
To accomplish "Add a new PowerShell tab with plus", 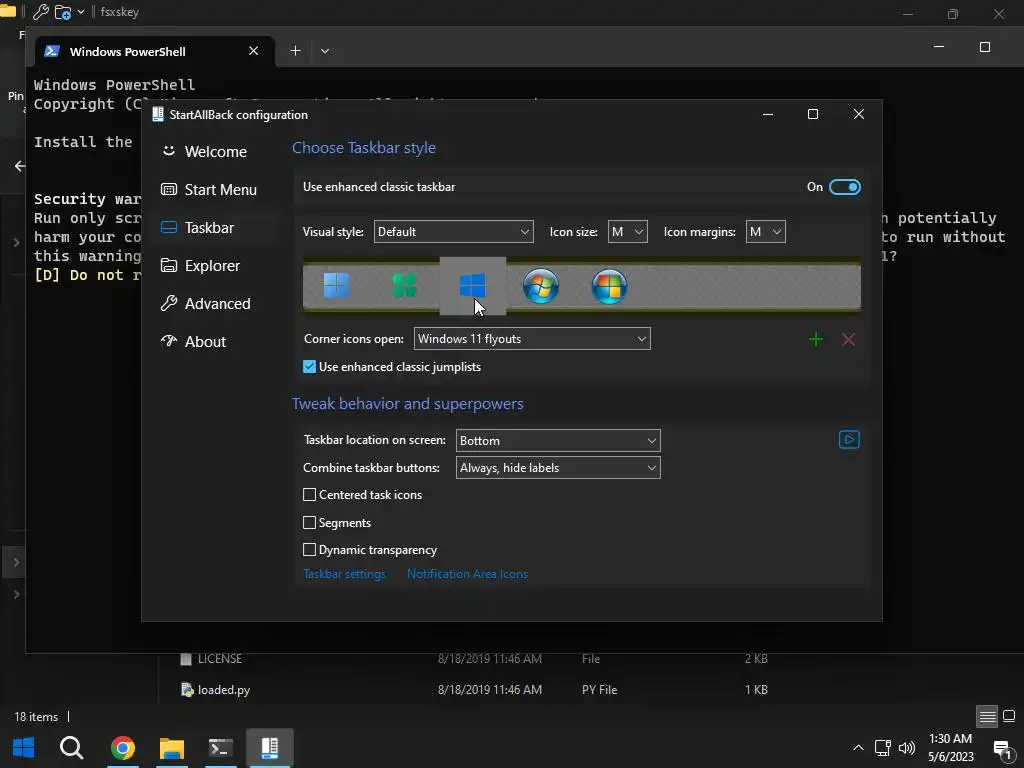I will click(x=295, y=51).
